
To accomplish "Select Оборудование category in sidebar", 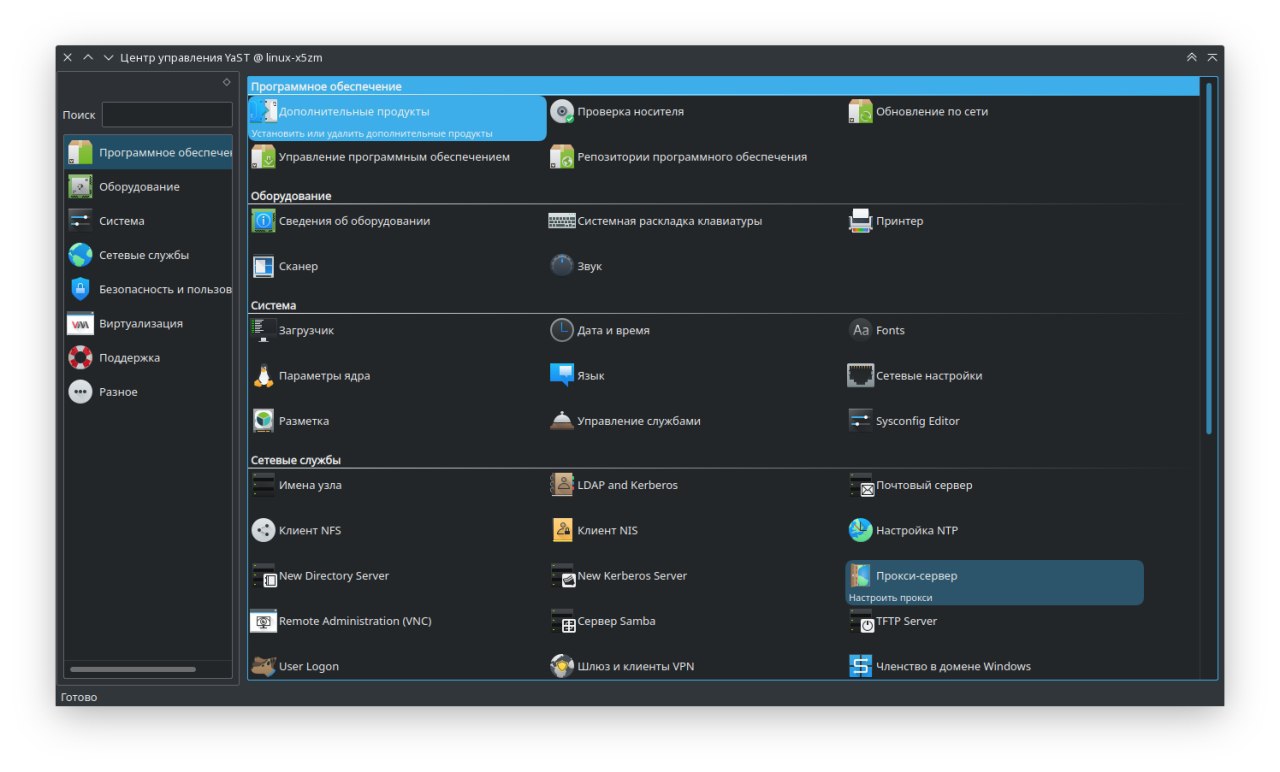I will pos(148,187).
